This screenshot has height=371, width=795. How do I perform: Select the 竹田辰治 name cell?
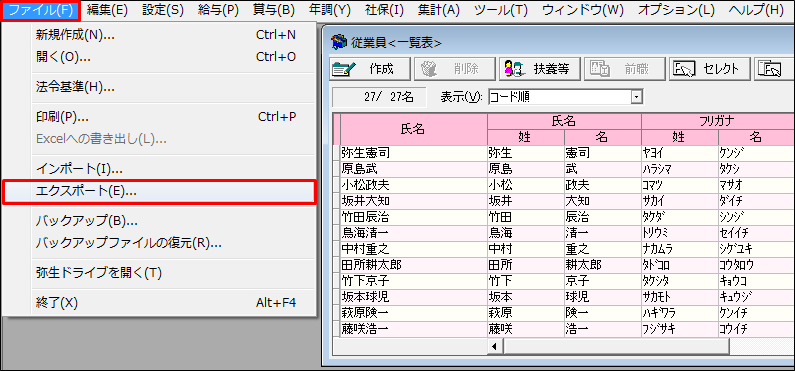413,217
